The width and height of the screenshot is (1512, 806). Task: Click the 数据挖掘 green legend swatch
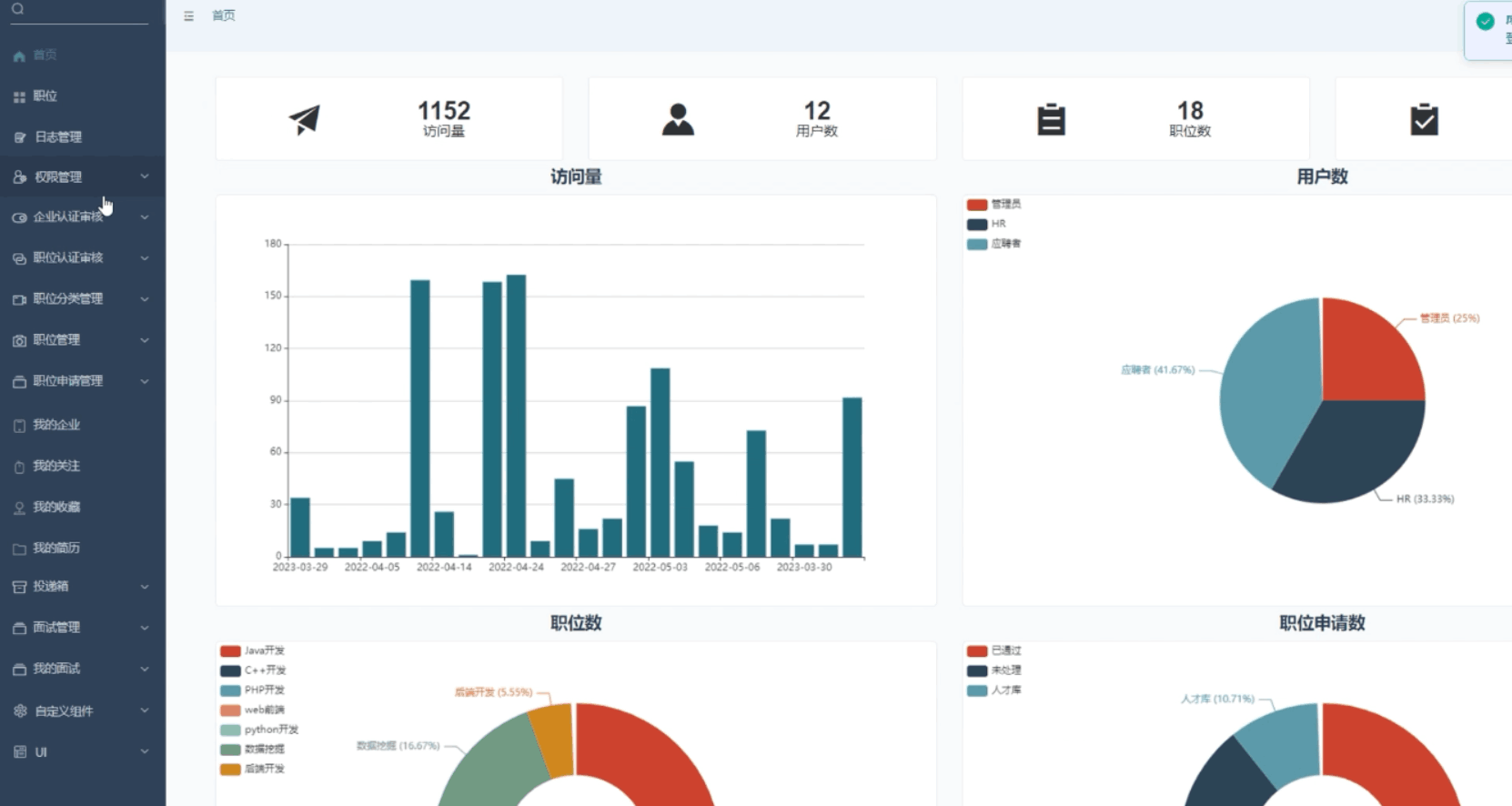pyautogui.click(x=230, y=750)
